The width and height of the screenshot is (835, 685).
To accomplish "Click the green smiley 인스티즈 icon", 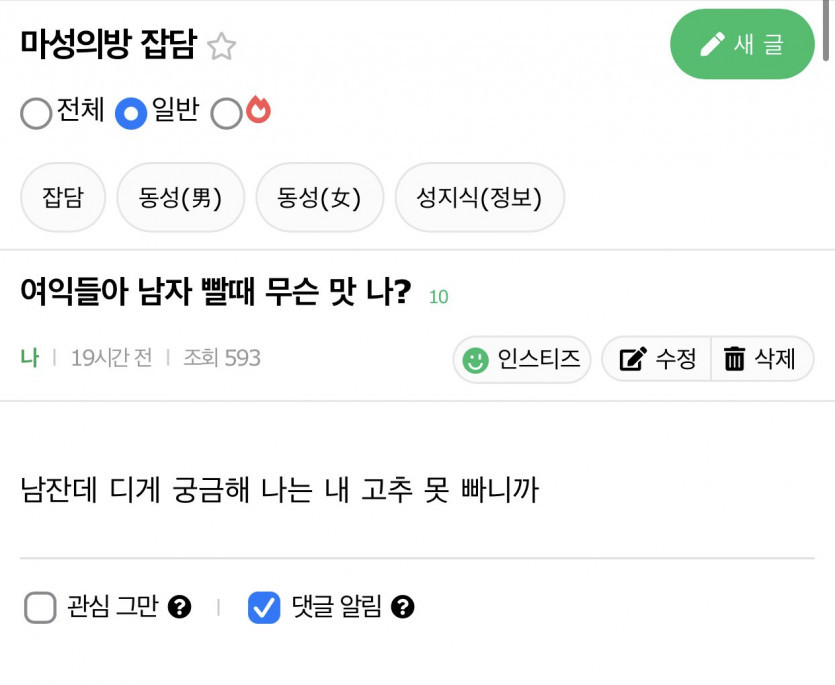I will pos(475,359).
